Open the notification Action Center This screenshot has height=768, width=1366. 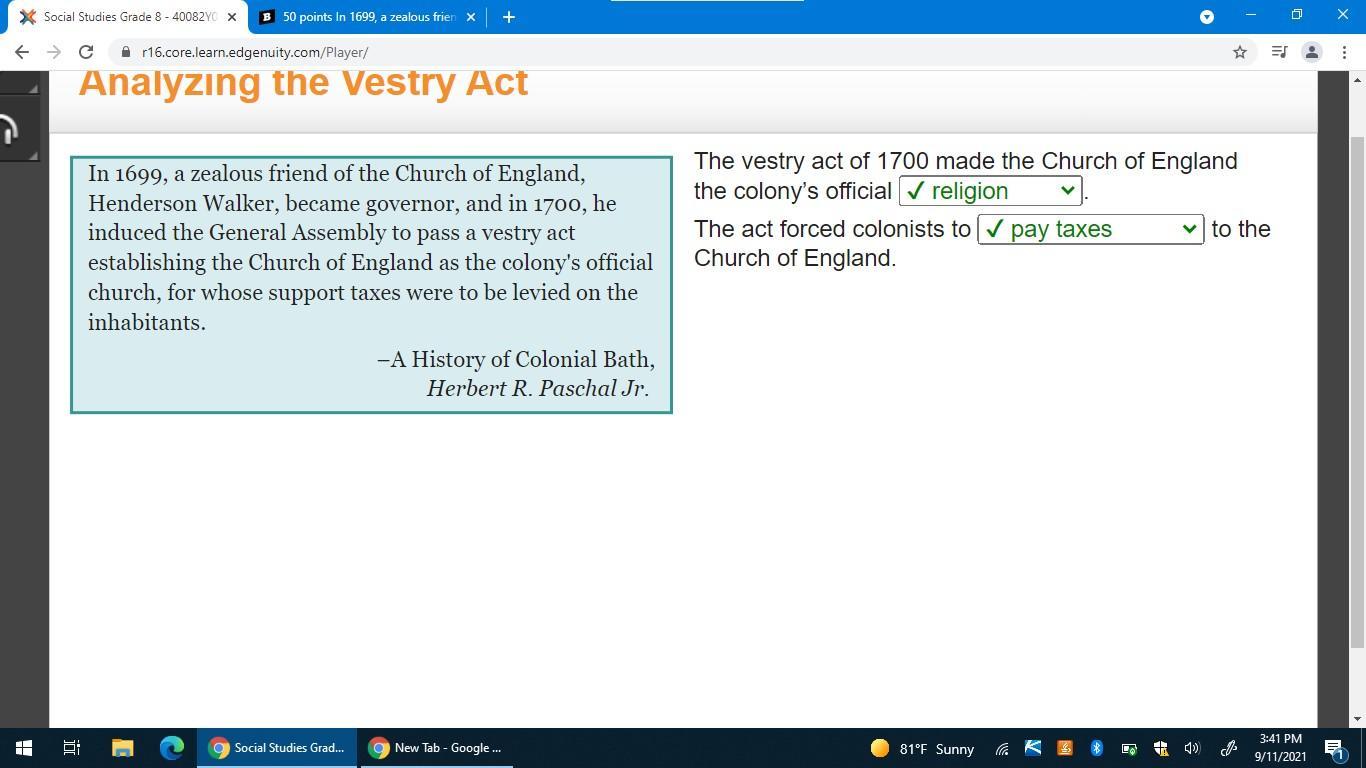(x=1334, y=748)
